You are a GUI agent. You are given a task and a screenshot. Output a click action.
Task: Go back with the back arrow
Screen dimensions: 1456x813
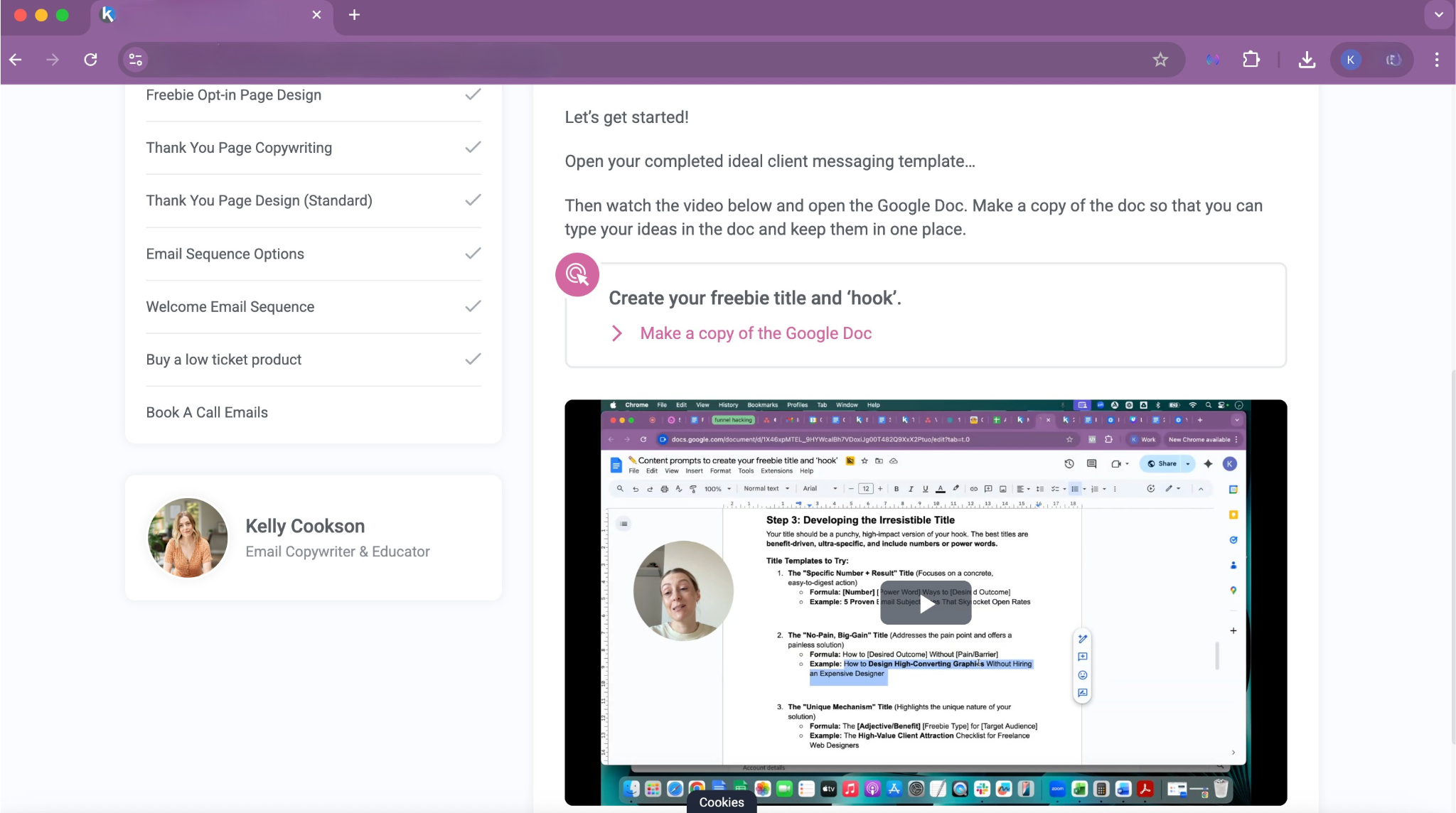pos(16,60)
